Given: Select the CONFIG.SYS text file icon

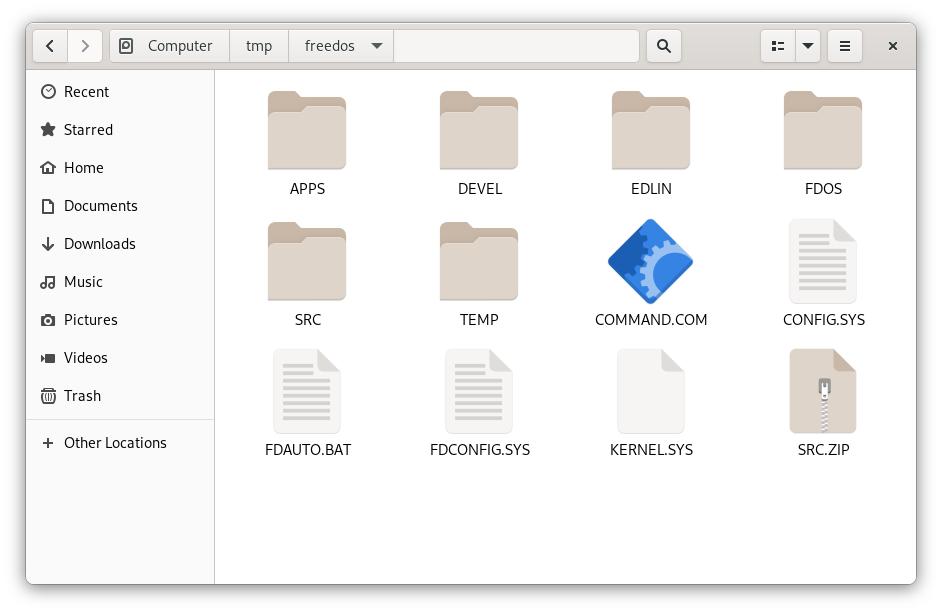Looking at the screenshot, I should coord(823,261).
